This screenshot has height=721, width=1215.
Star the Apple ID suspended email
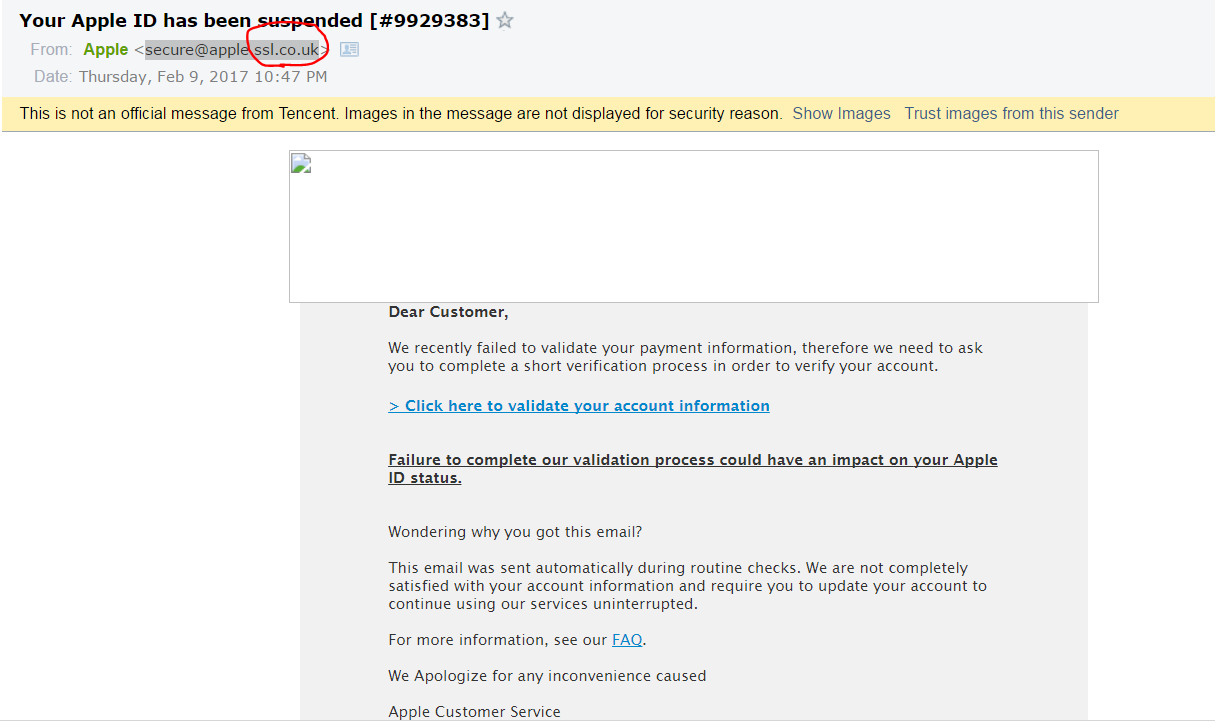click(x=505, y=20)
